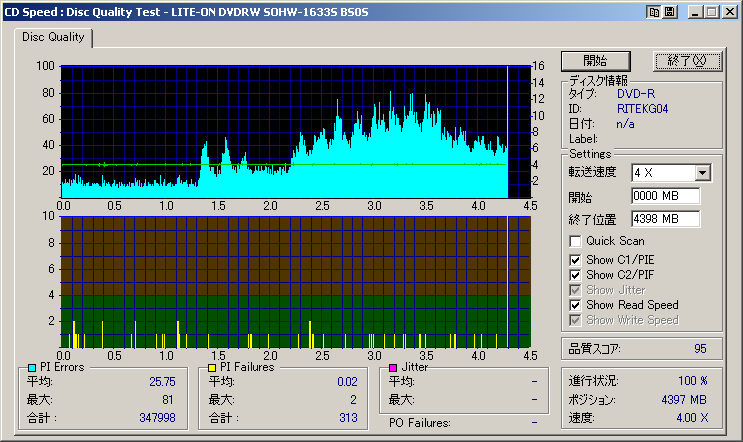Click the lower PI Failures graph area
743x442 pixels.
(296, 282)
